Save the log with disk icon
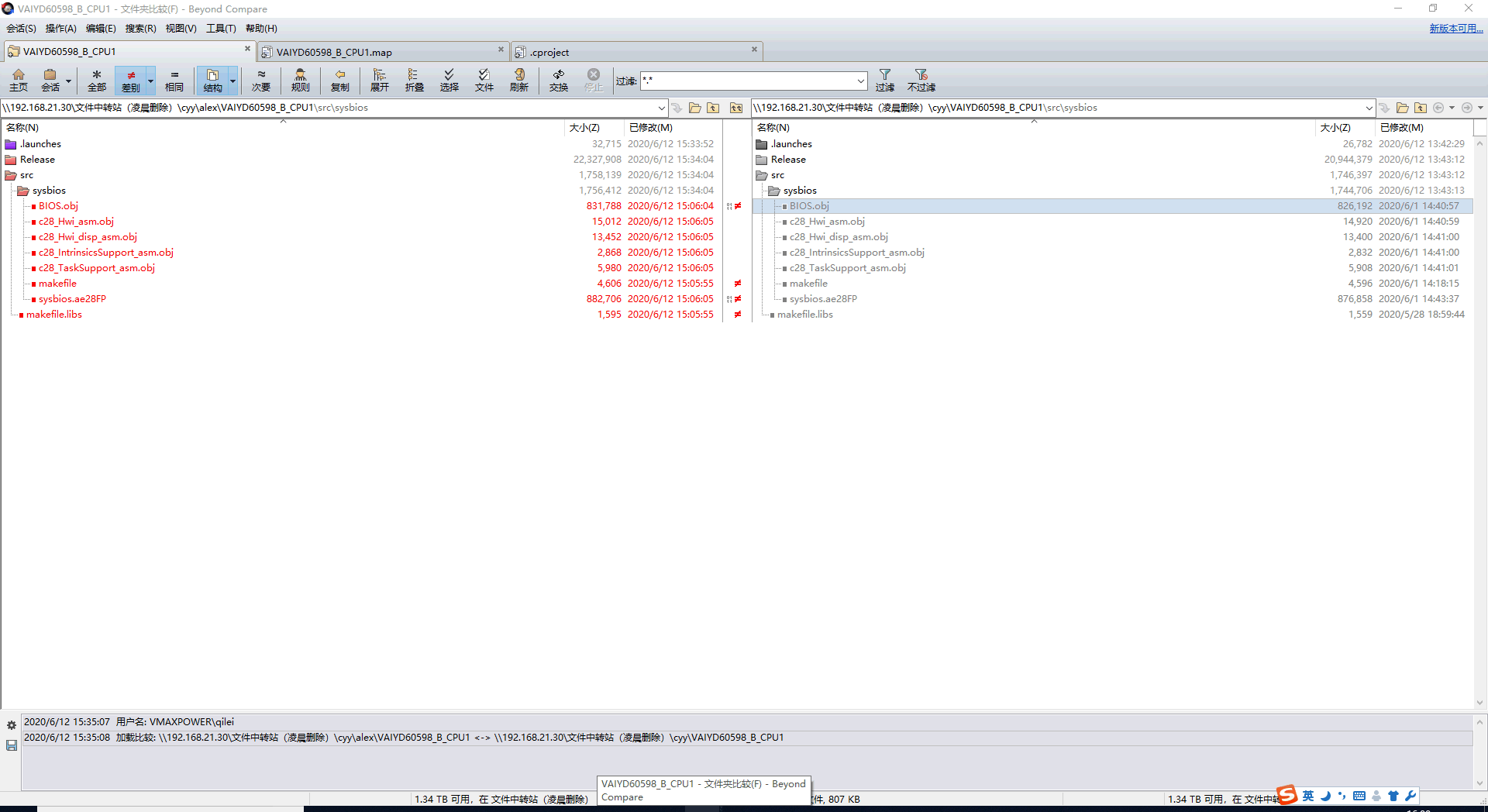Viewport: 1488px width, 812px height. [x=12, y=745]
